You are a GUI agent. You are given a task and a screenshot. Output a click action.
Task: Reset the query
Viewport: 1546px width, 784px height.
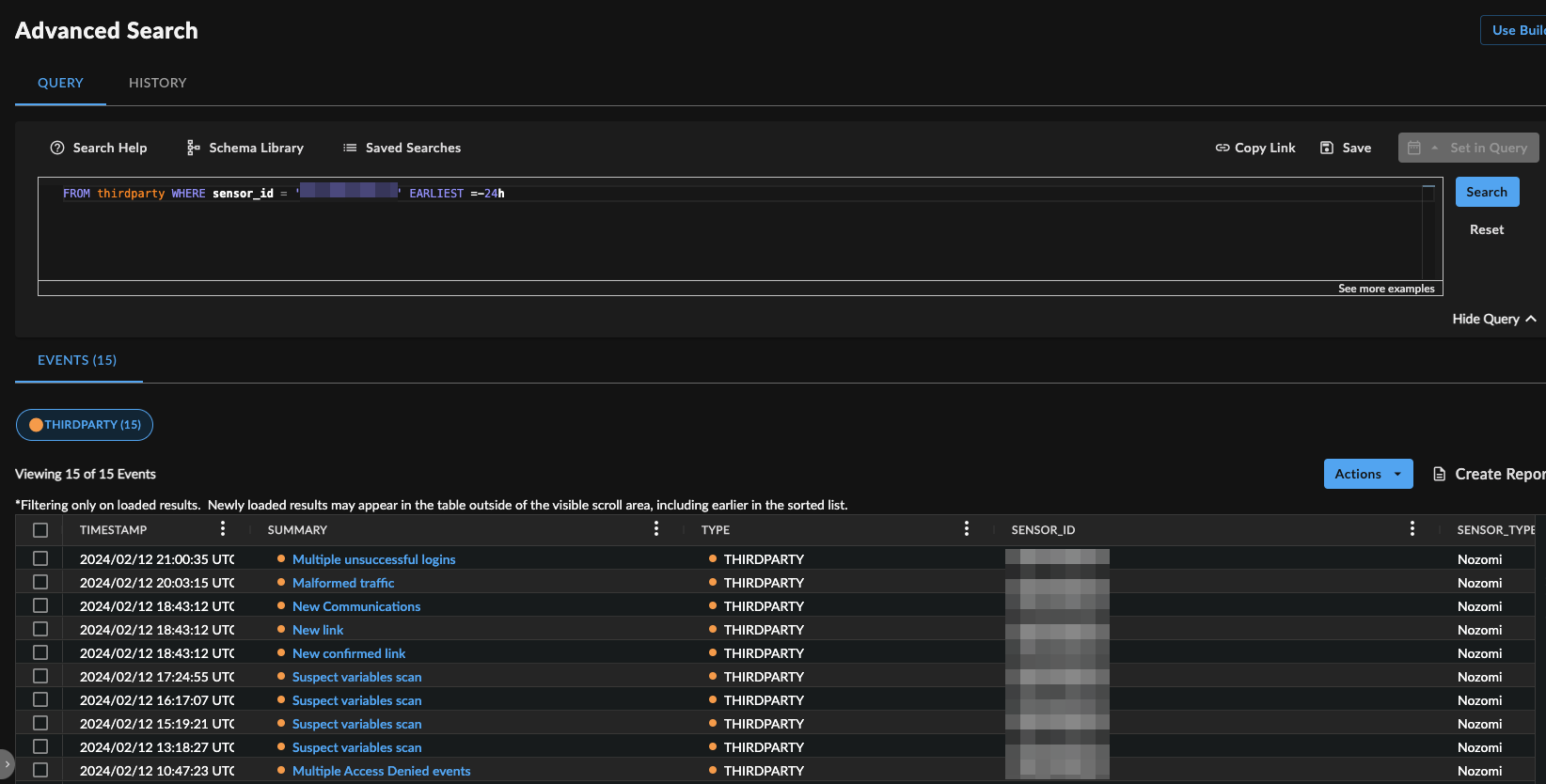1487,229
